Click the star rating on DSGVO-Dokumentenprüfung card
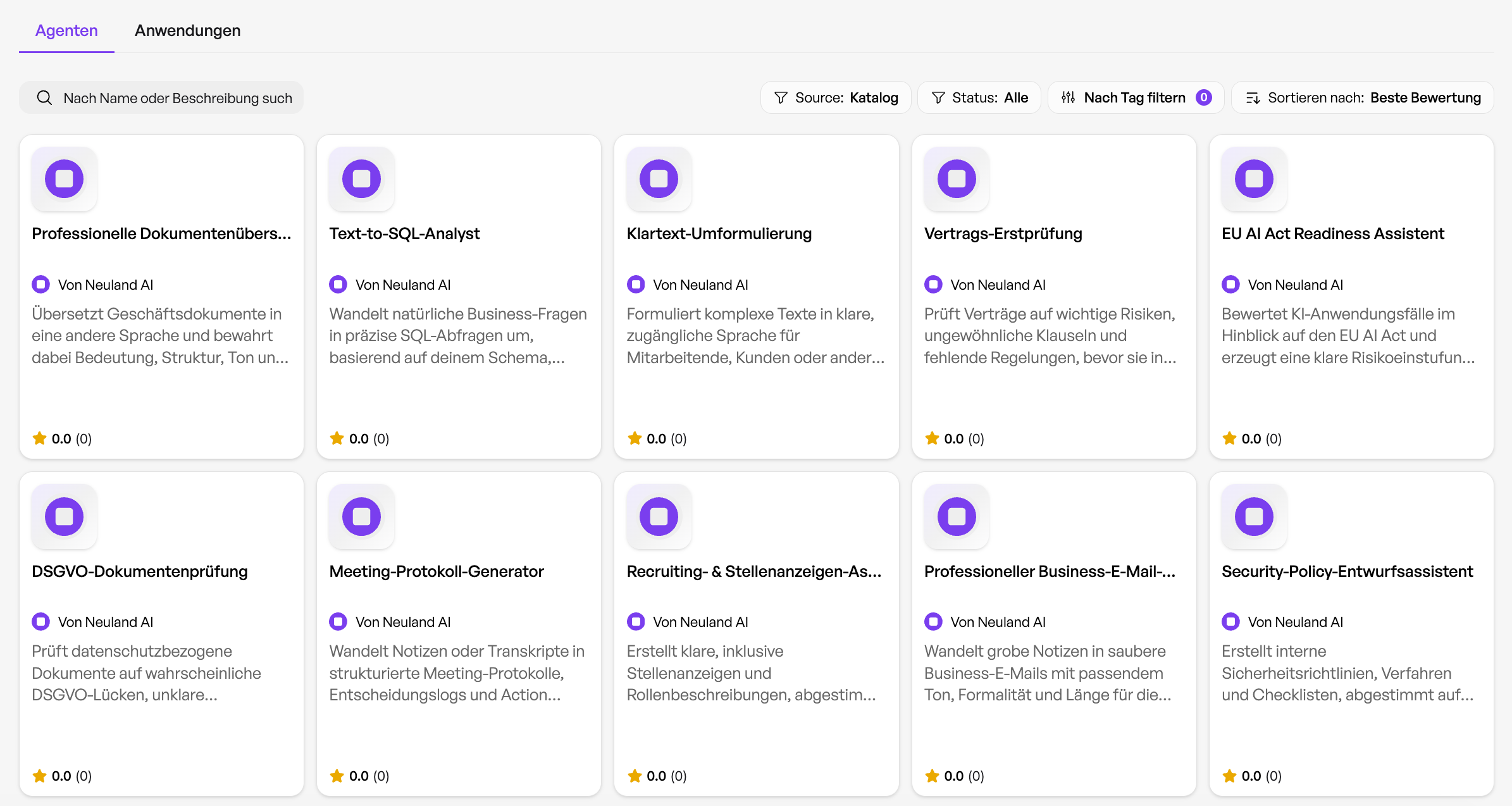1512x806 pixels. tap(62, 776)
